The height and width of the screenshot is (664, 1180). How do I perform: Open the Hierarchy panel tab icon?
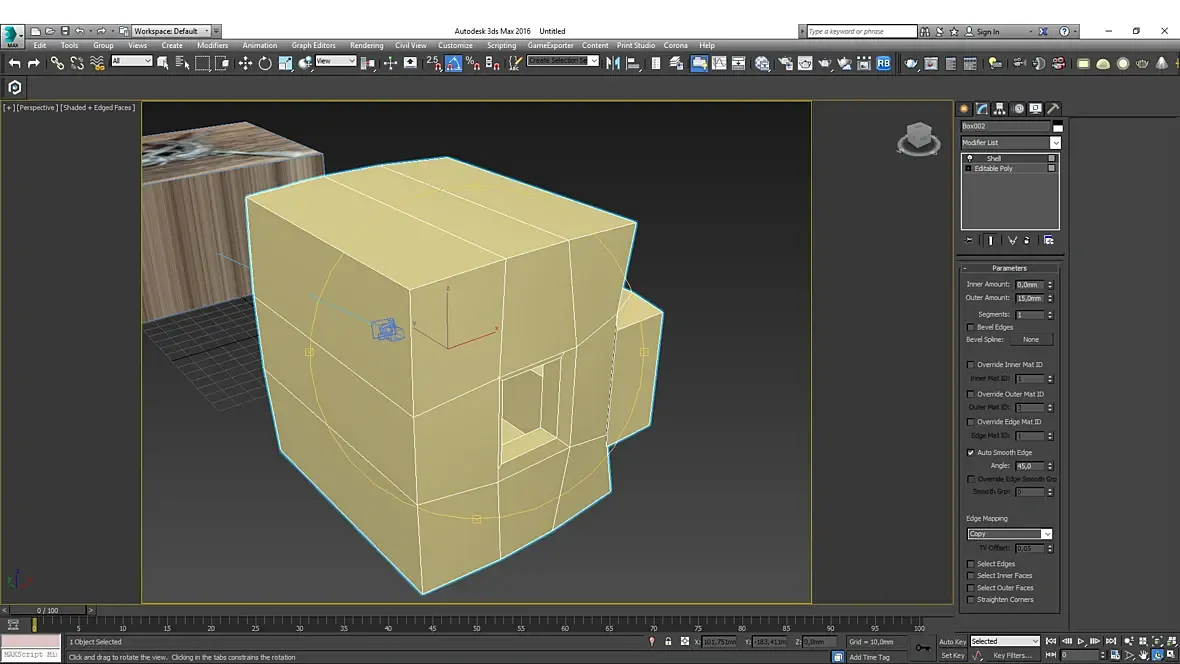pyautogui.click(x=1000, y=109)
